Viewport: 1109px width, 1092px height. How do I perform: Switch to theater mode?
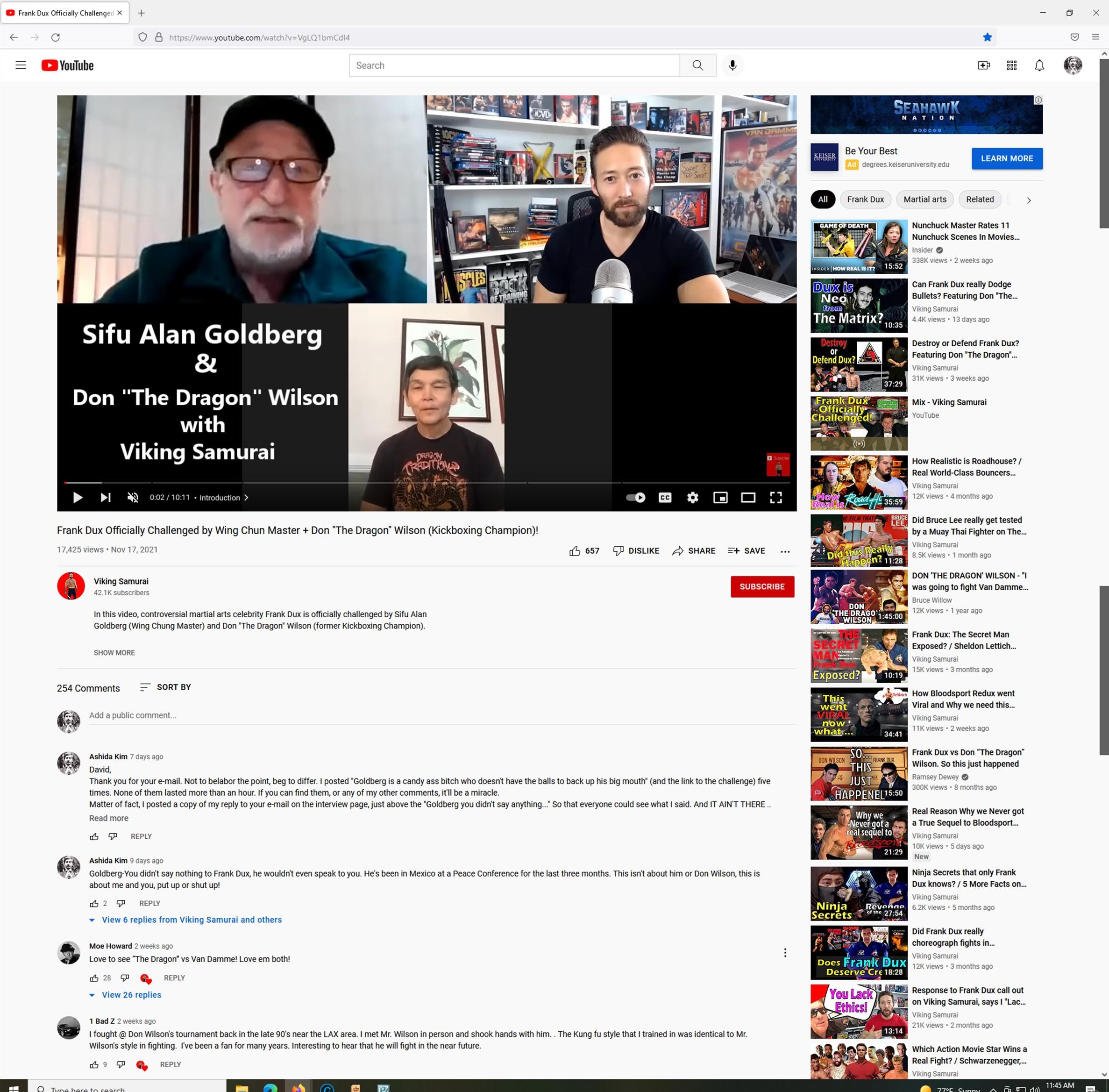pyautogui.click(x=748, y=497)
